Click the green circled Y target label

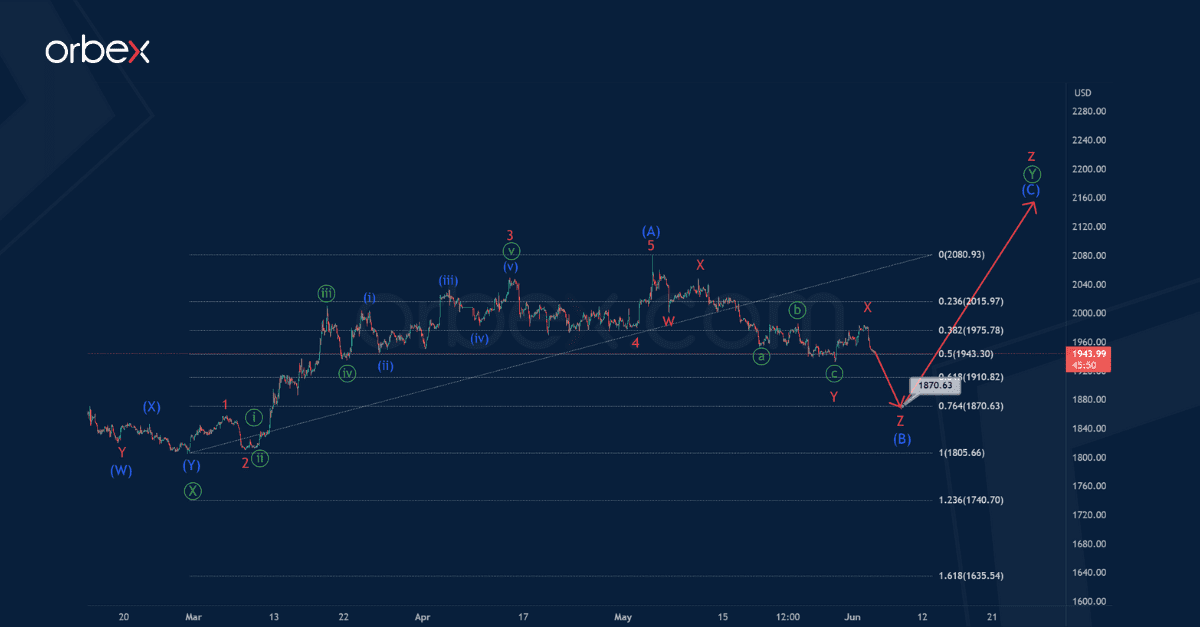(1031, 173)
